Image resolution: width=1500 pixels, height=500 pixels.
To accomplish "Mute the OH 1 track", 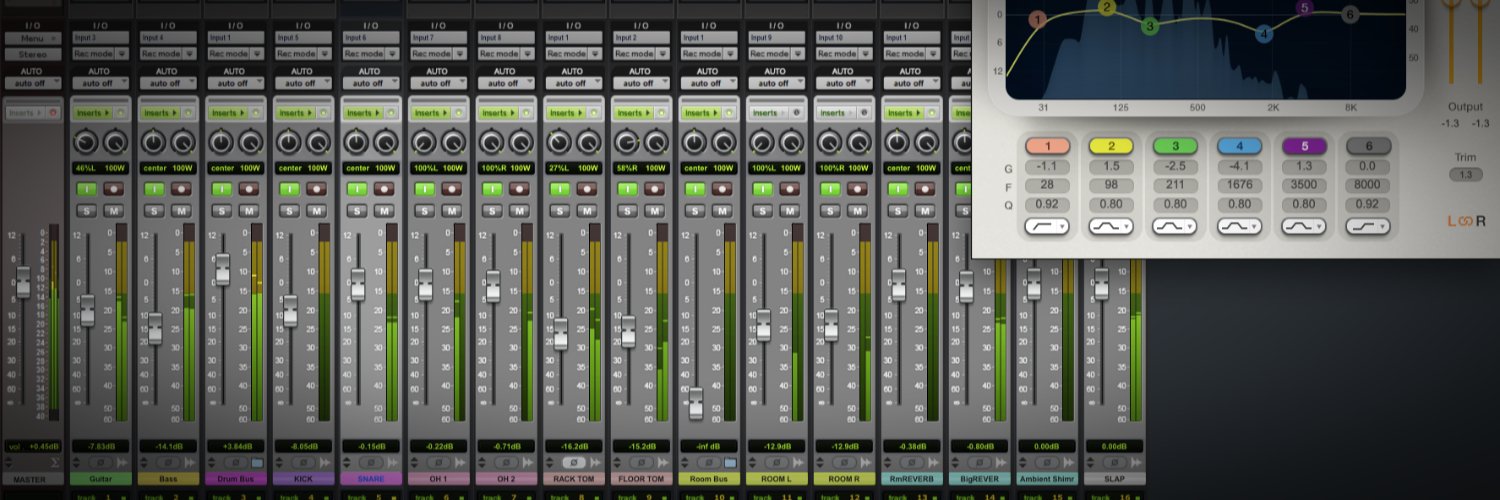I will pyautogui.click(x=453, y=210).
